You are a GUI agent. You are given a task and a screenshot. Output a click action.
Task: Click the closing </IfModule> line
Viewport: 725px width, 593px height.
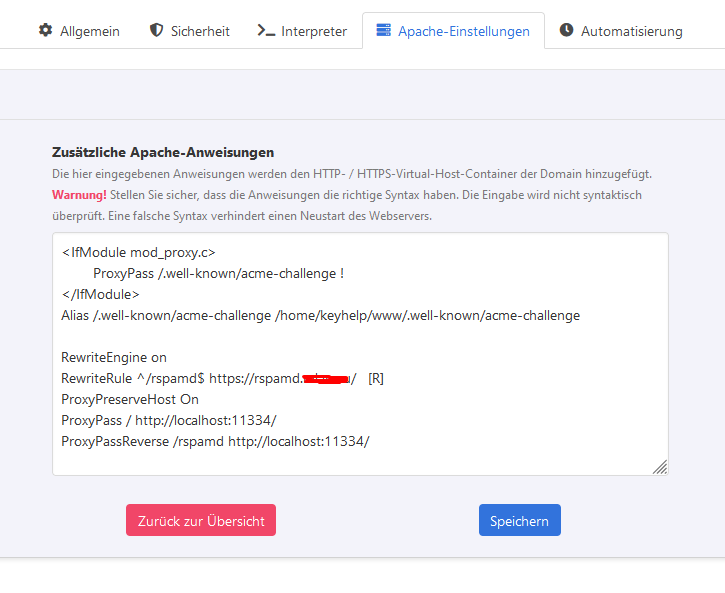click(x=100, y=294)
